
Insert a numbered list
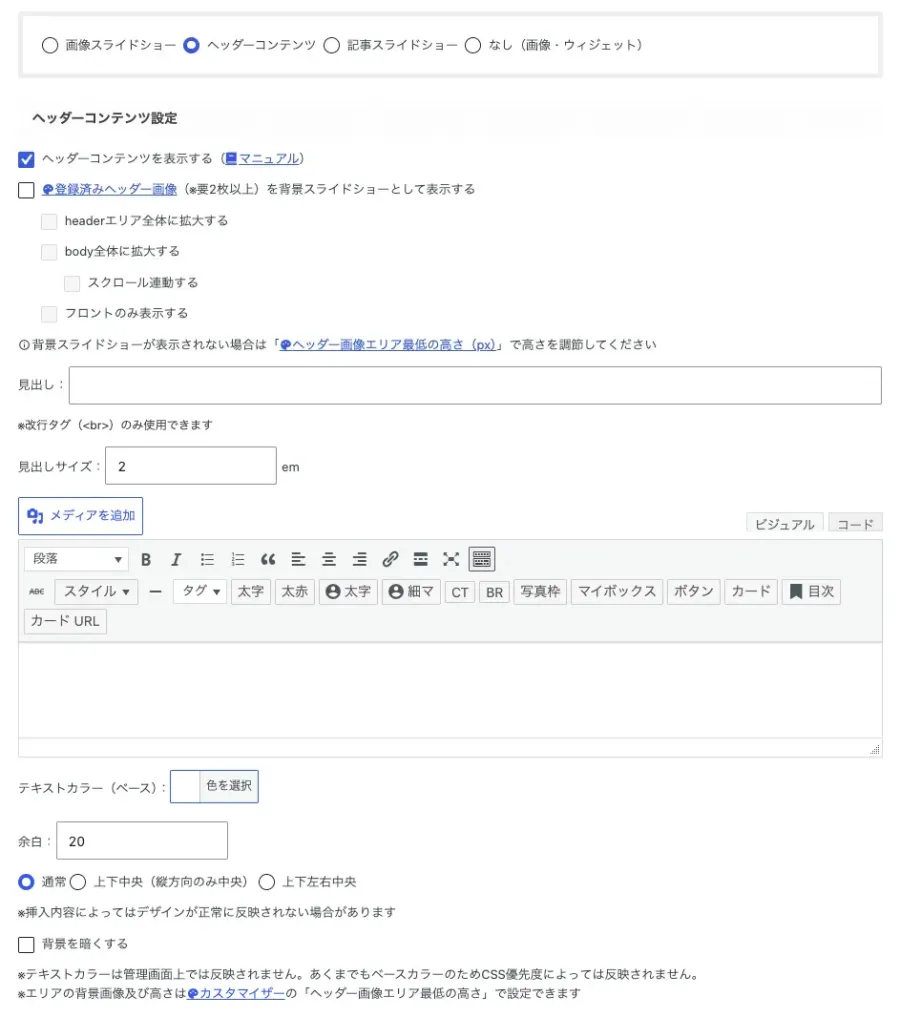point(238,559)
